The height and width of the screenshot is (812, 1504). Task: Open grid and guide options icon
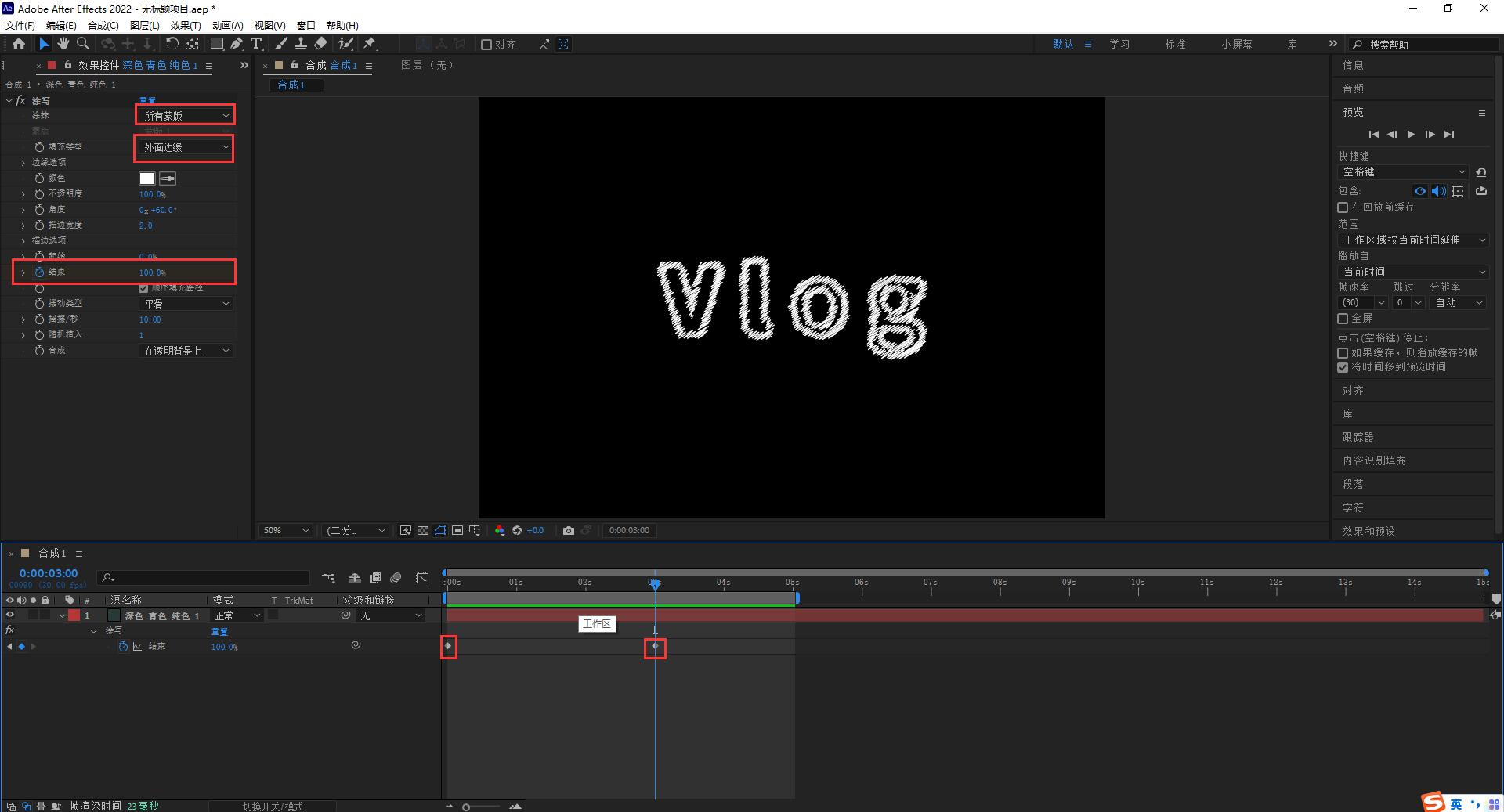tap(475, 530)
